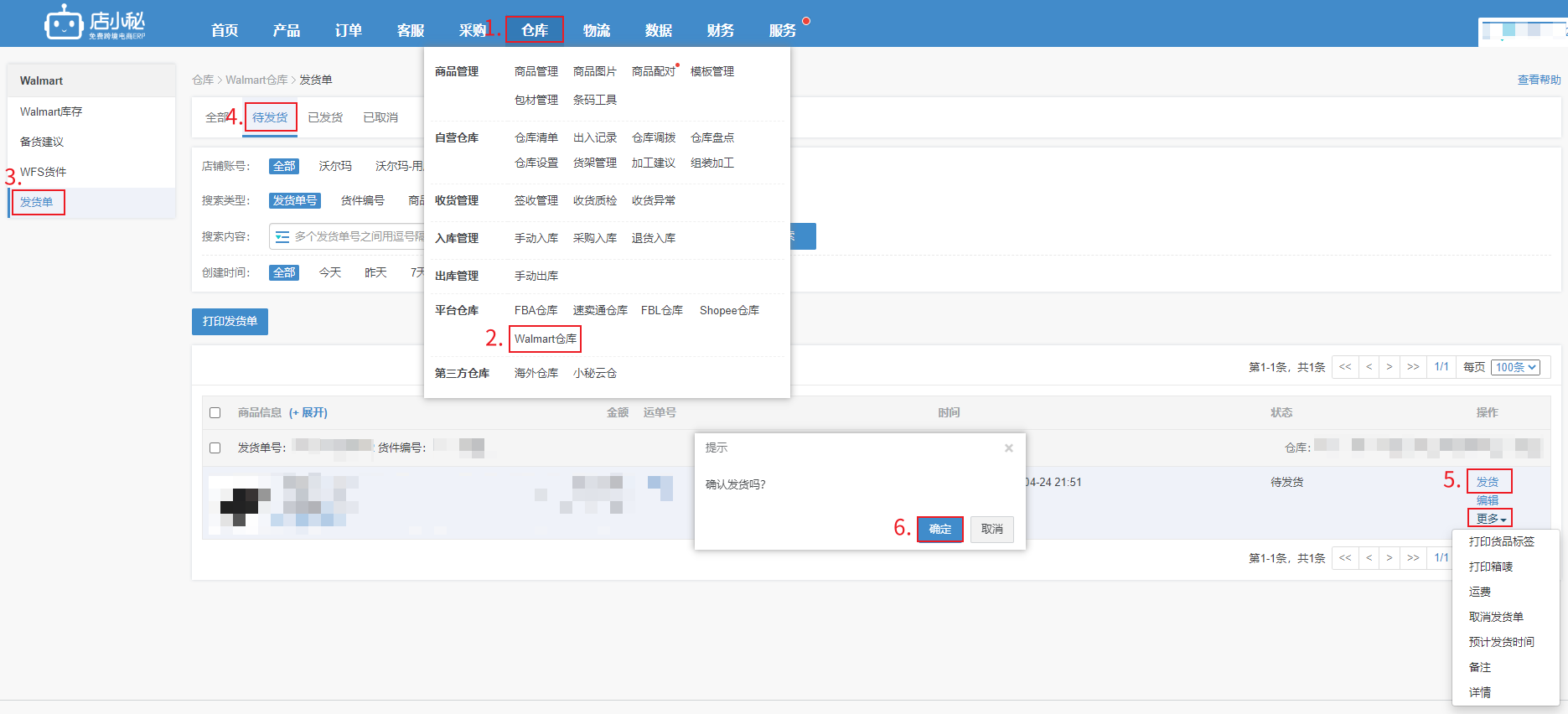Select 取消发货单 from more menu
This screenshot has height=714, width=1568.
[1496, 618]
